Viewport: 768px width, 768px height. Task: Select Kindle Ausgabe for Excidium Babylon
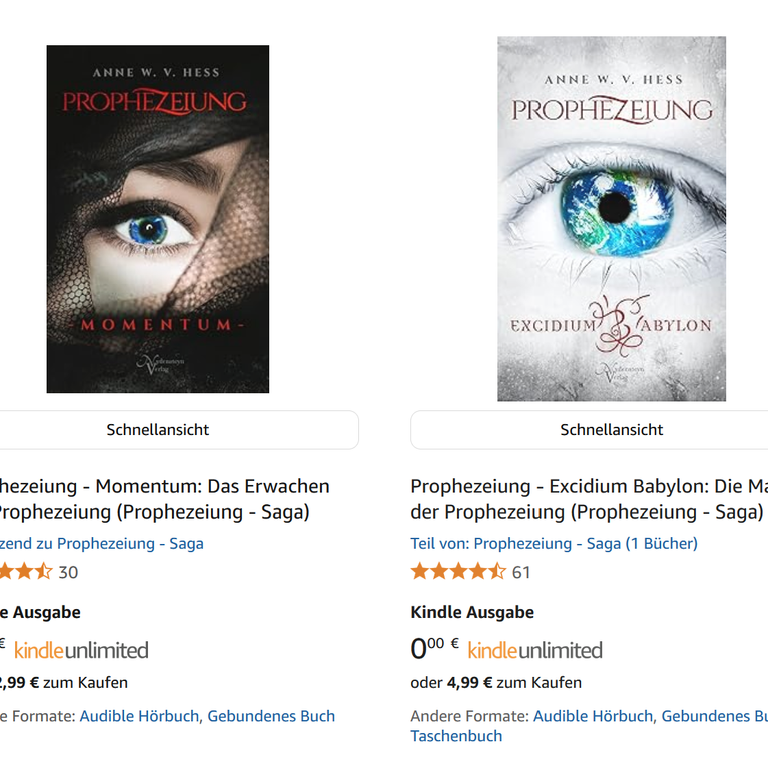pyautogui.click(x=472, y=612)
